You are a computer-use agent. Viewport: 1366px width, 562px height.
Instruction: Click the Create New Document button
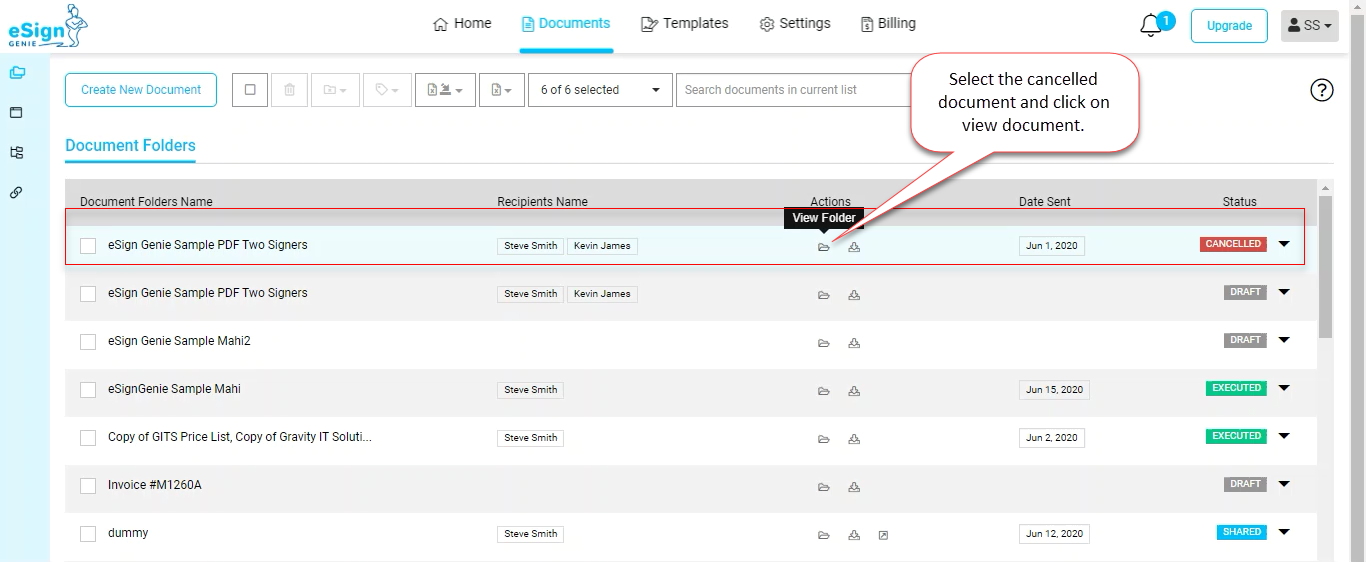click(141, 90)
